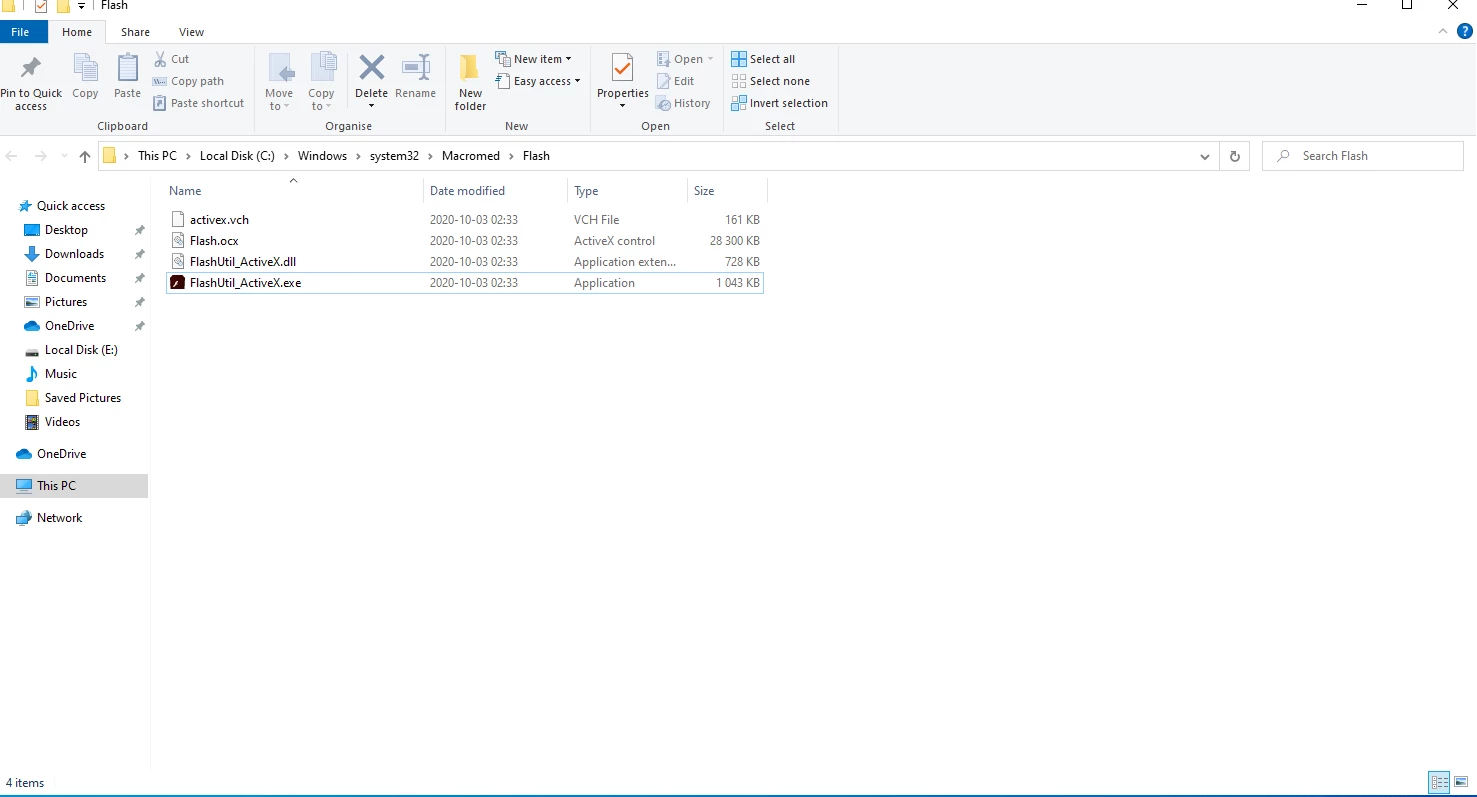The image size is (1477, 797).
Task: Choose Copy path in Clipboard group
Action: [x=188, y=81]
